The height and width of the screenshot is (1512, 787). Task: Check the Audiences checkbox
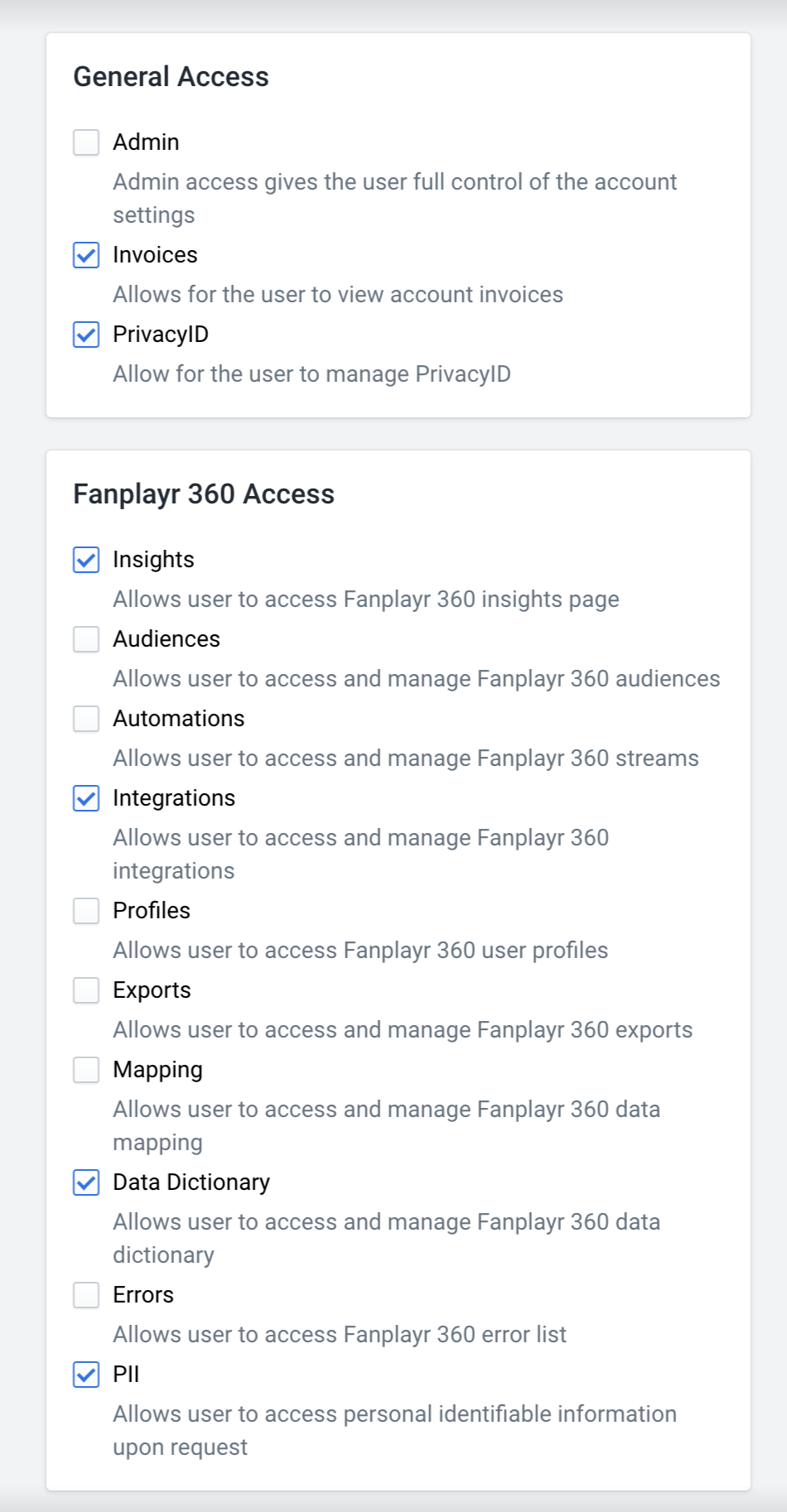pos(86,639)
